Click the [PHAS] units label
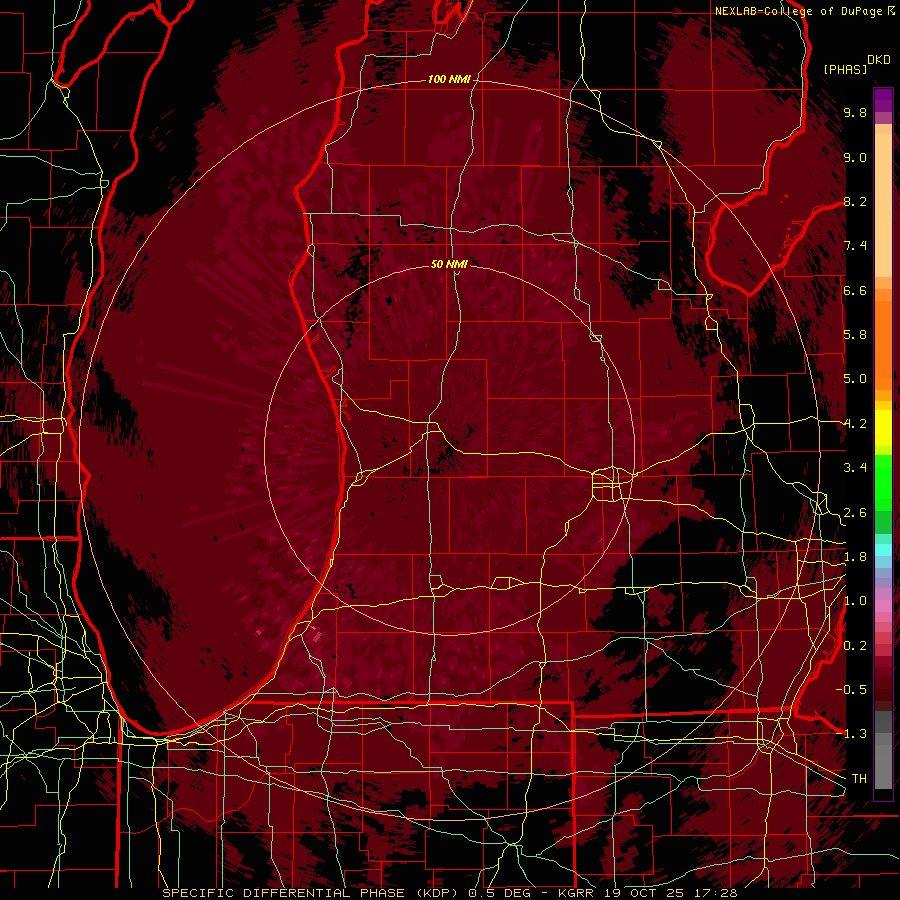Viewport: 900px width, 900px height. click(845, 69)
